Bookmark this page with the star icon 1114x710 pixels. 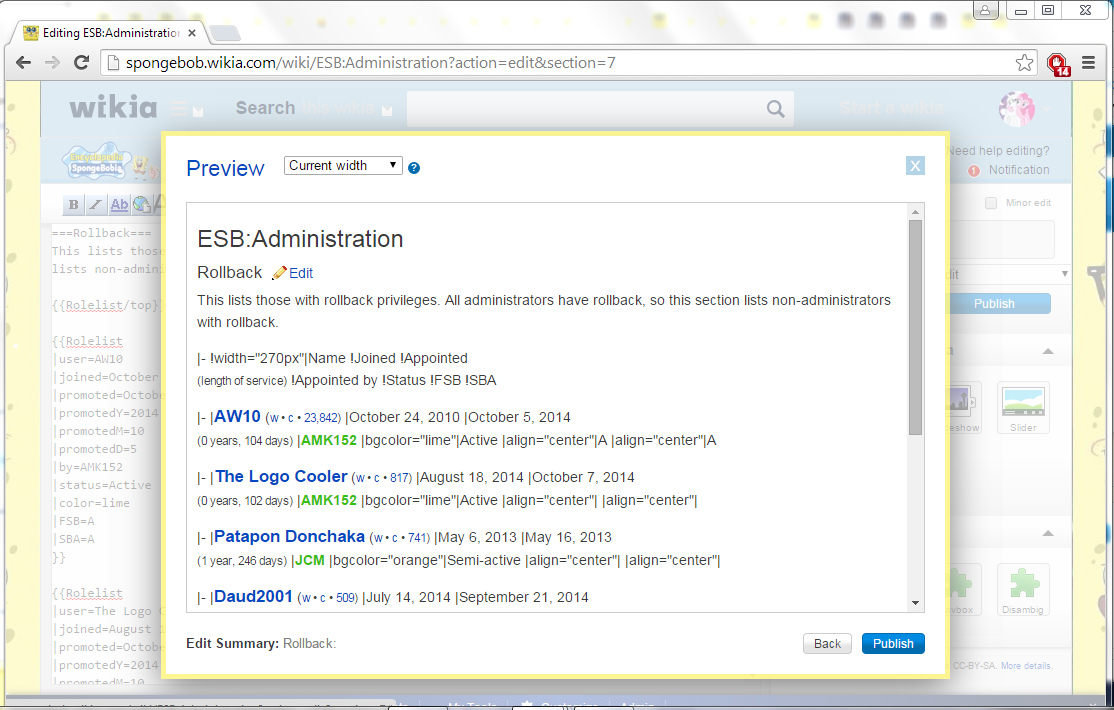[1024, 63]
